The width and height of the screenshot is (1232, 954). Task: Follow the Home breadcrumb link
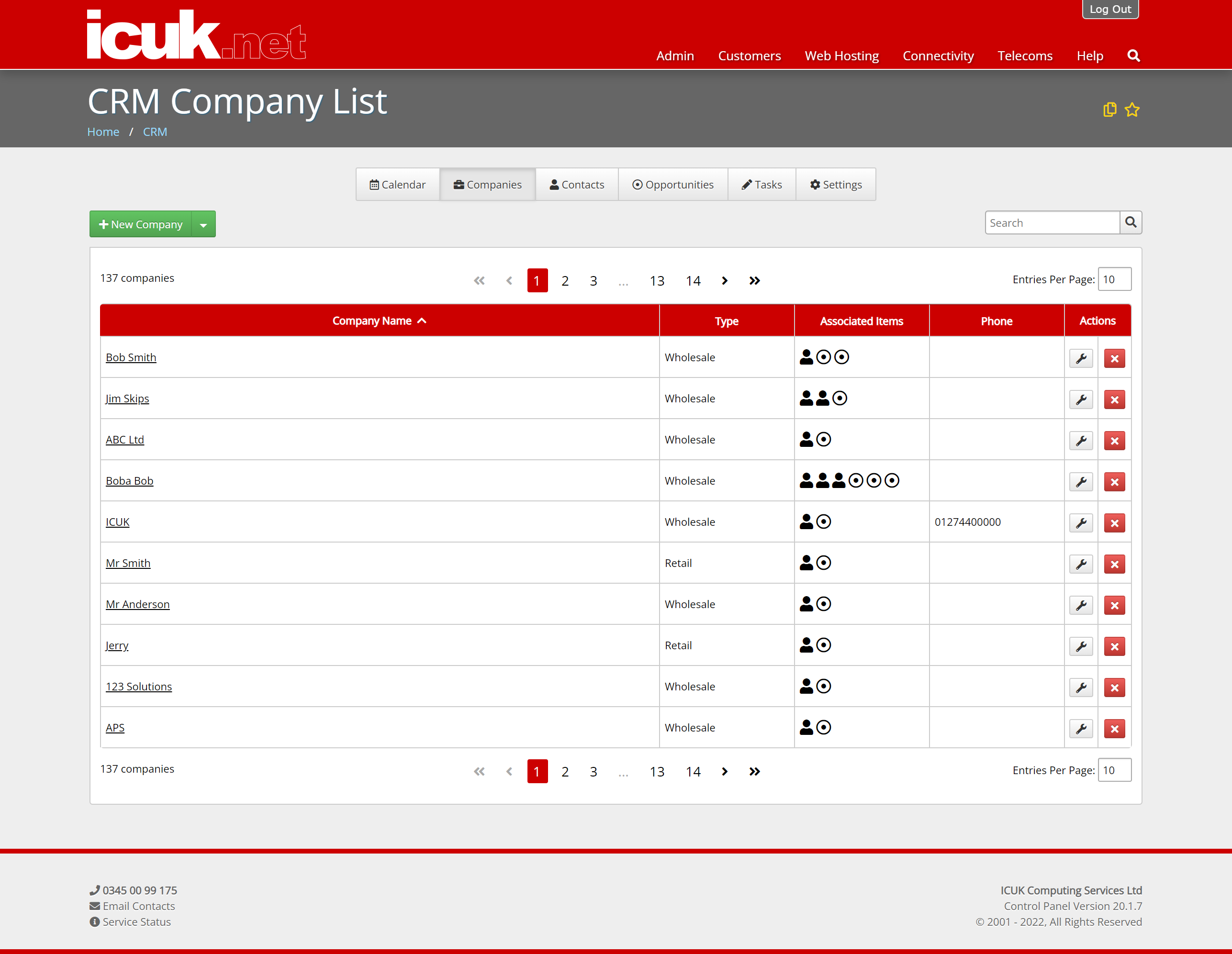[103, 132]
